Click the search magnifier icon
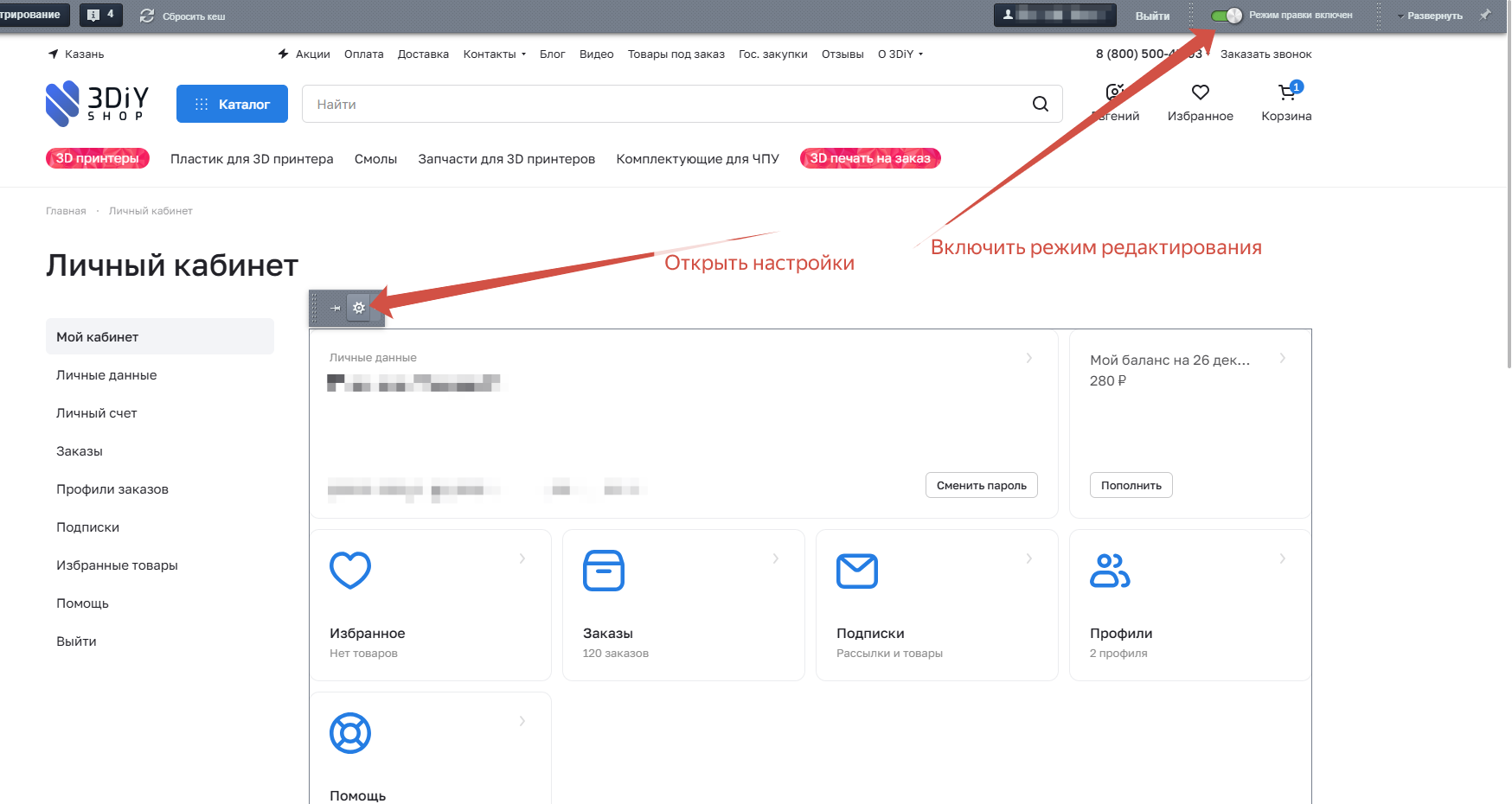 [1041, 104]
